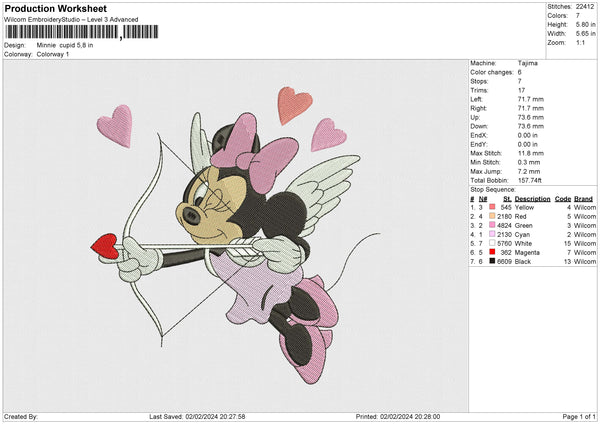Click the stitch count 4824 in Green row

(504, 225)
